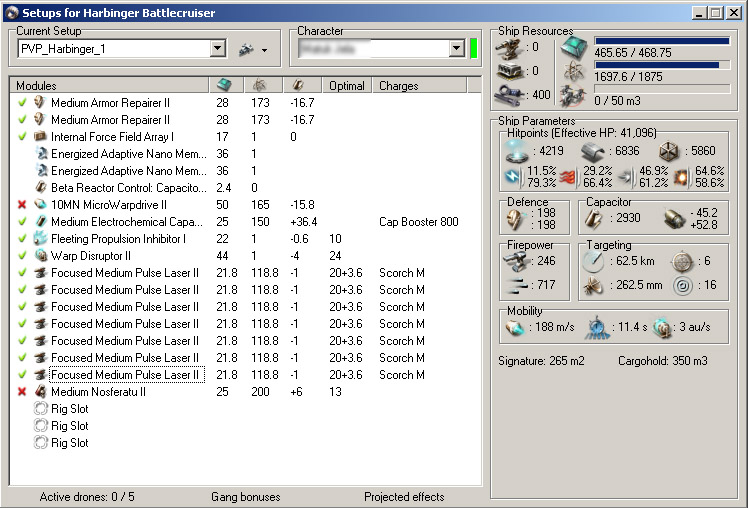
Task: Open the arrow menu beside ship icon
Action: pos(264,50)
